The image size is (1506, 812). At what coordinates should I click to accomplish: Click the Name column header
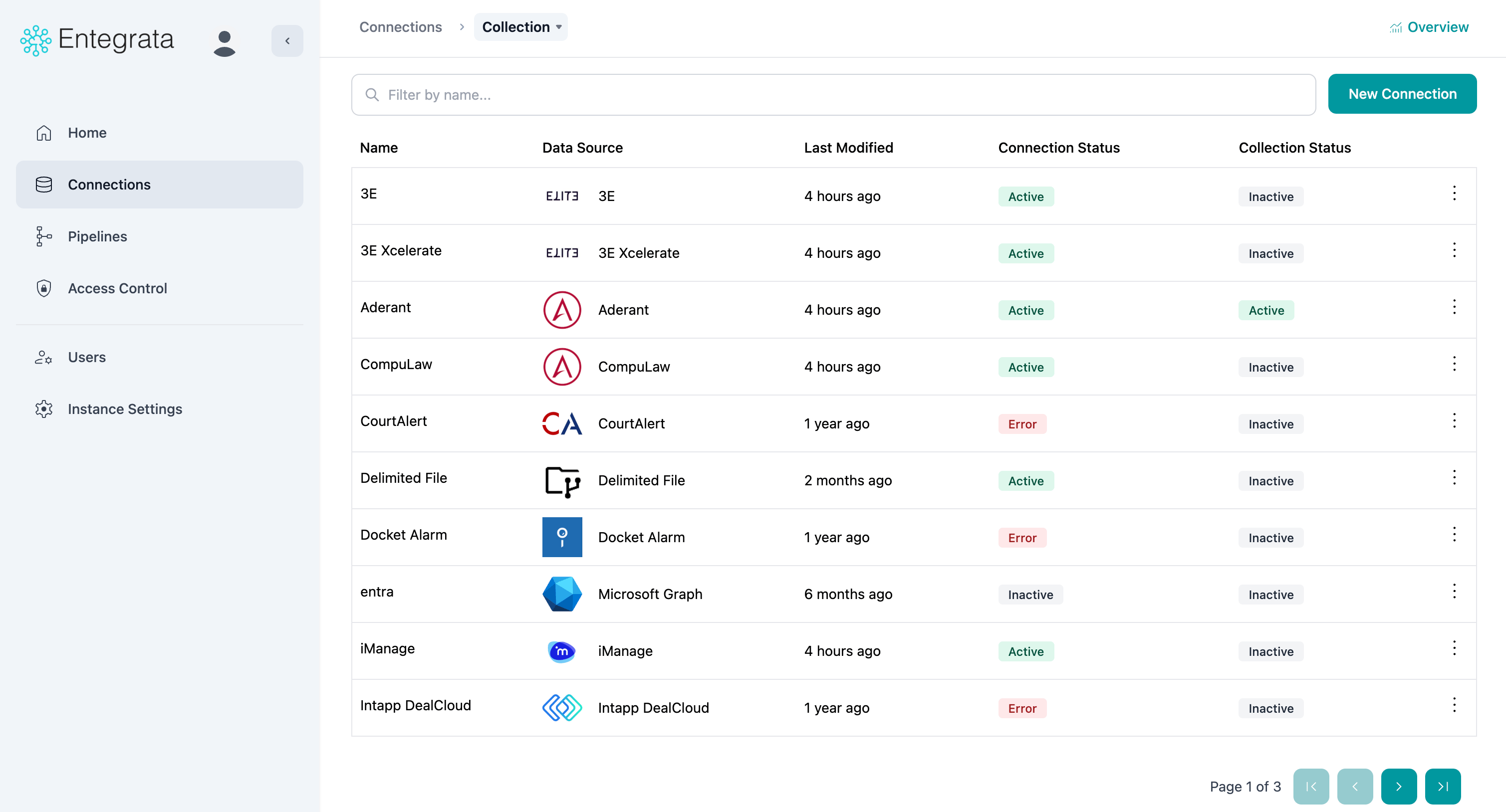379,148
